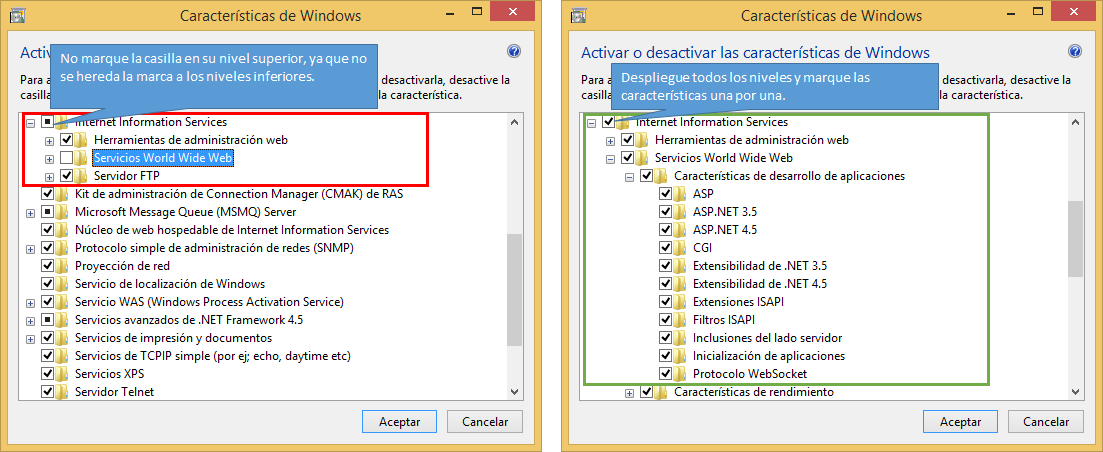Click folder icon of Microsoft Message Queue Server

(x=63, y=212)
